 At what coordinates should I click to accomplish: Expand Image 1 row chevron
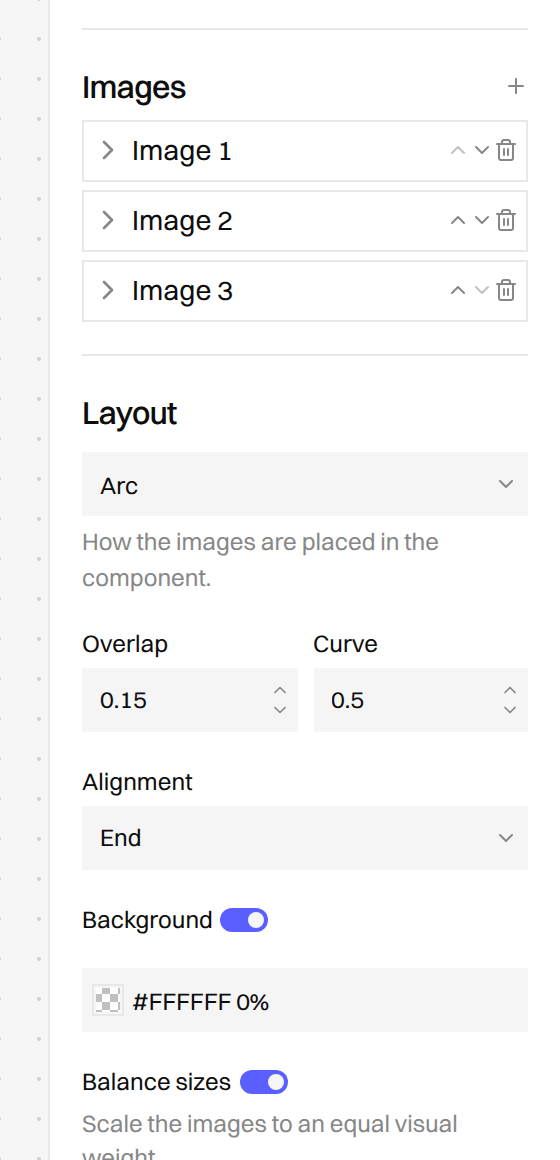(x=108, y=150)
